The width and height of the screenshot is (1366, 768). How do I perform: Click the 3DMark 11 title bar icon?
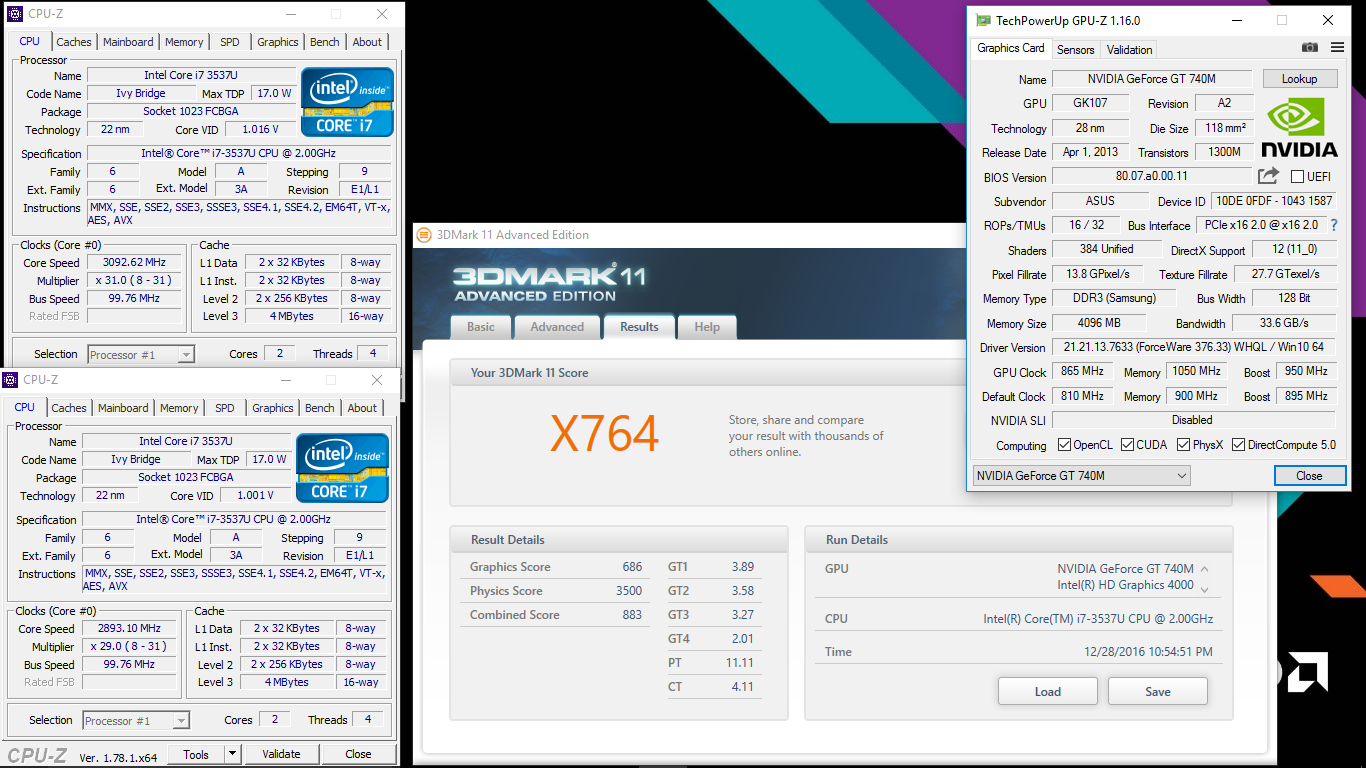424,235
